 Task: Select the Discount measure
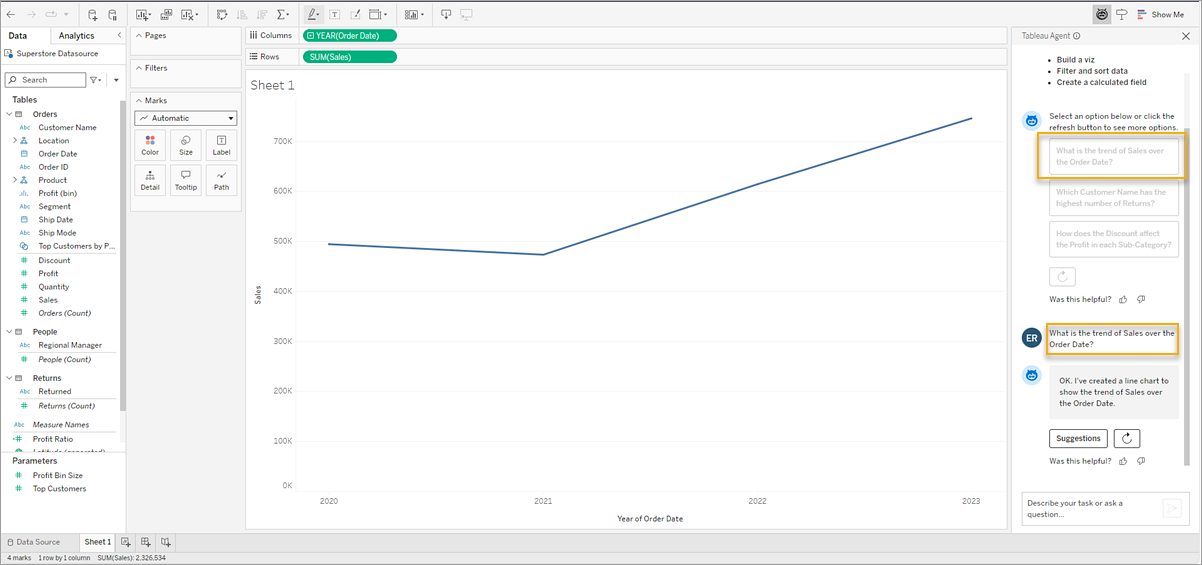point(54,260)
